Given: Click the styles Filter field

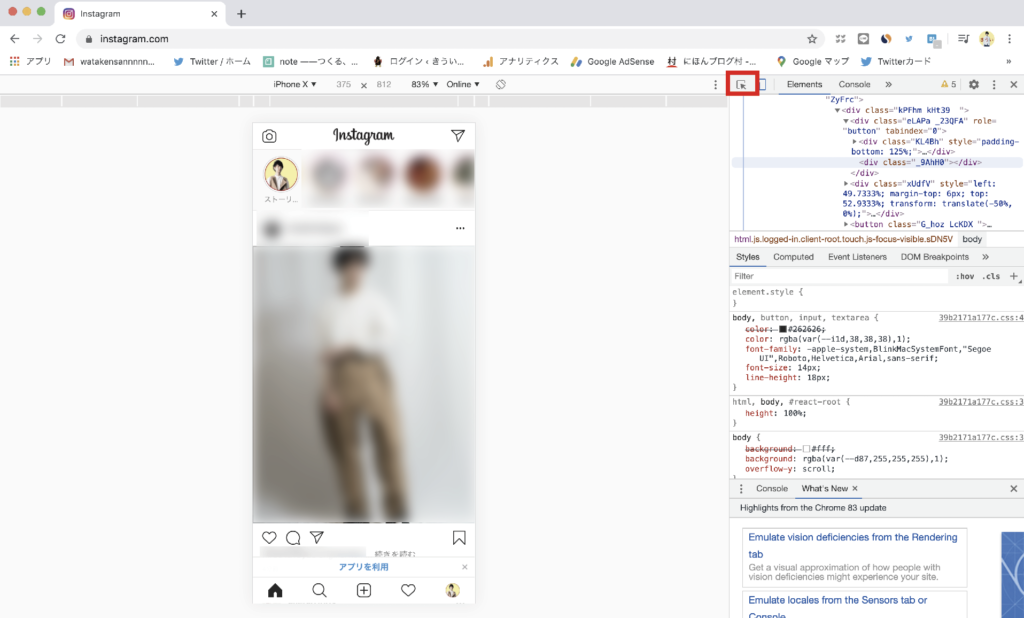Looking at the screenshot, I should (839, 276).
